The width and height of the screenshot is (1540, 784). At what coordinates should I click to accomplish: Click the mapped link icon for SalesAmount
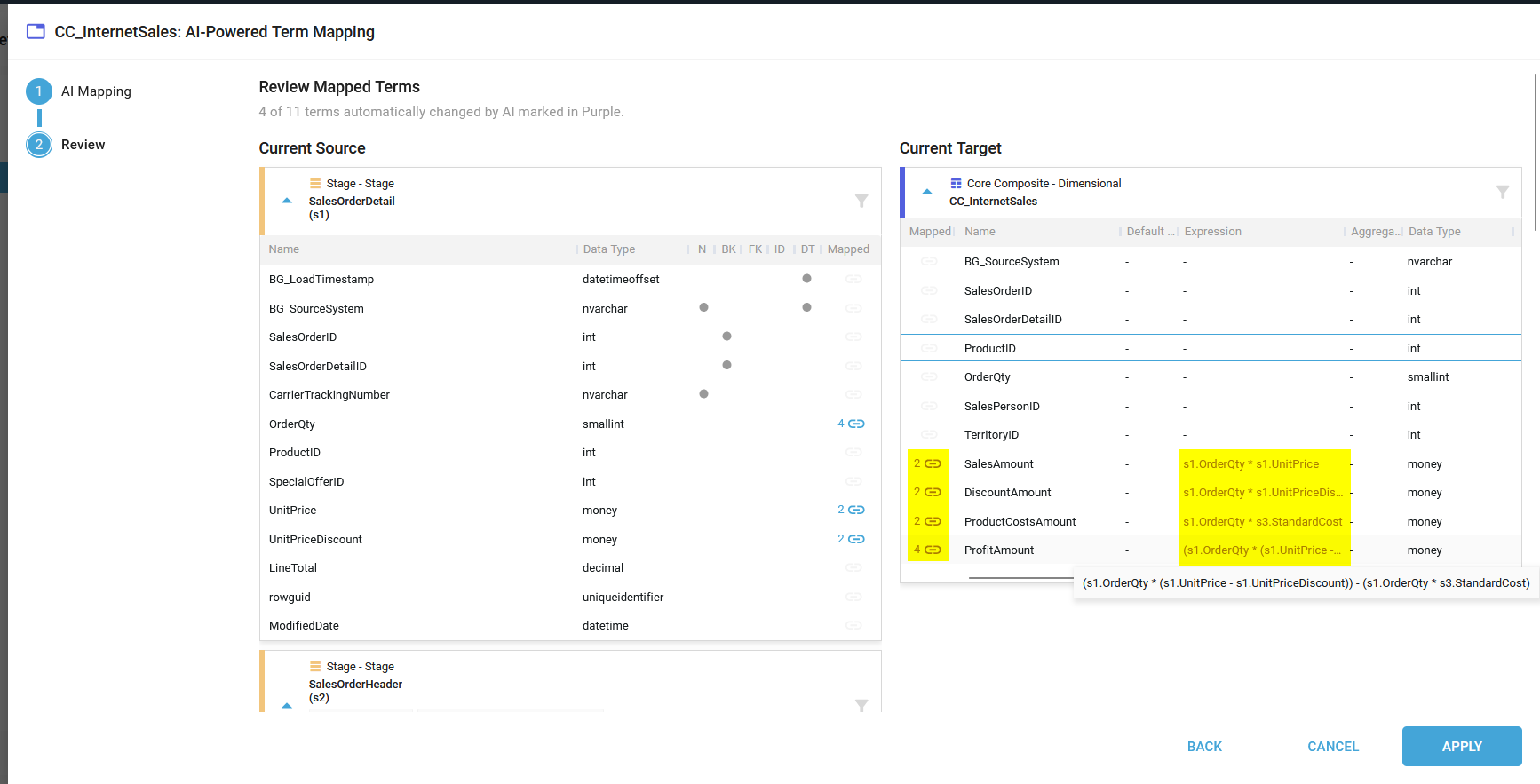pyautogui.click(x=932, y=463)
